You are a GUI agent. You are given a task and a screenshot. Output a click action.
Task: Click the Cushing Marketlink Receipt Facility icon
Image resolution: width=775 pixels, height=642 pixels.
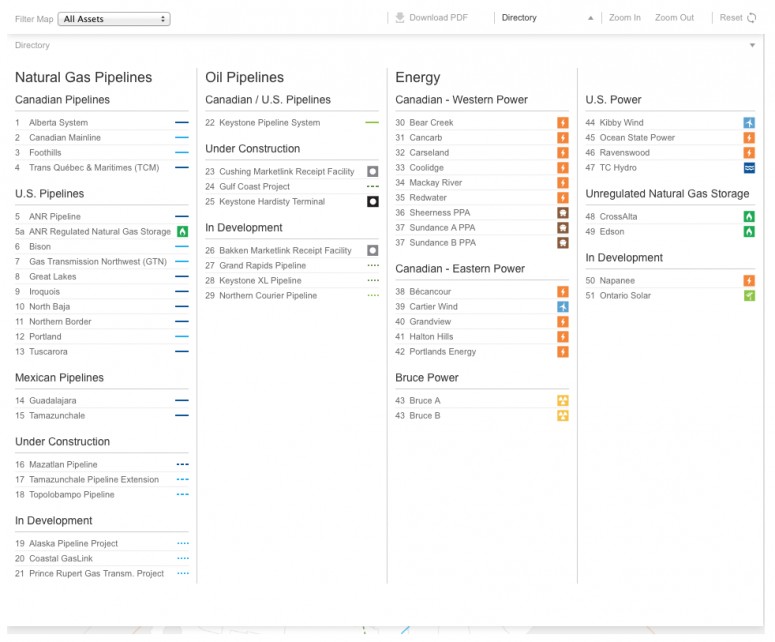[x=373, y=171]
